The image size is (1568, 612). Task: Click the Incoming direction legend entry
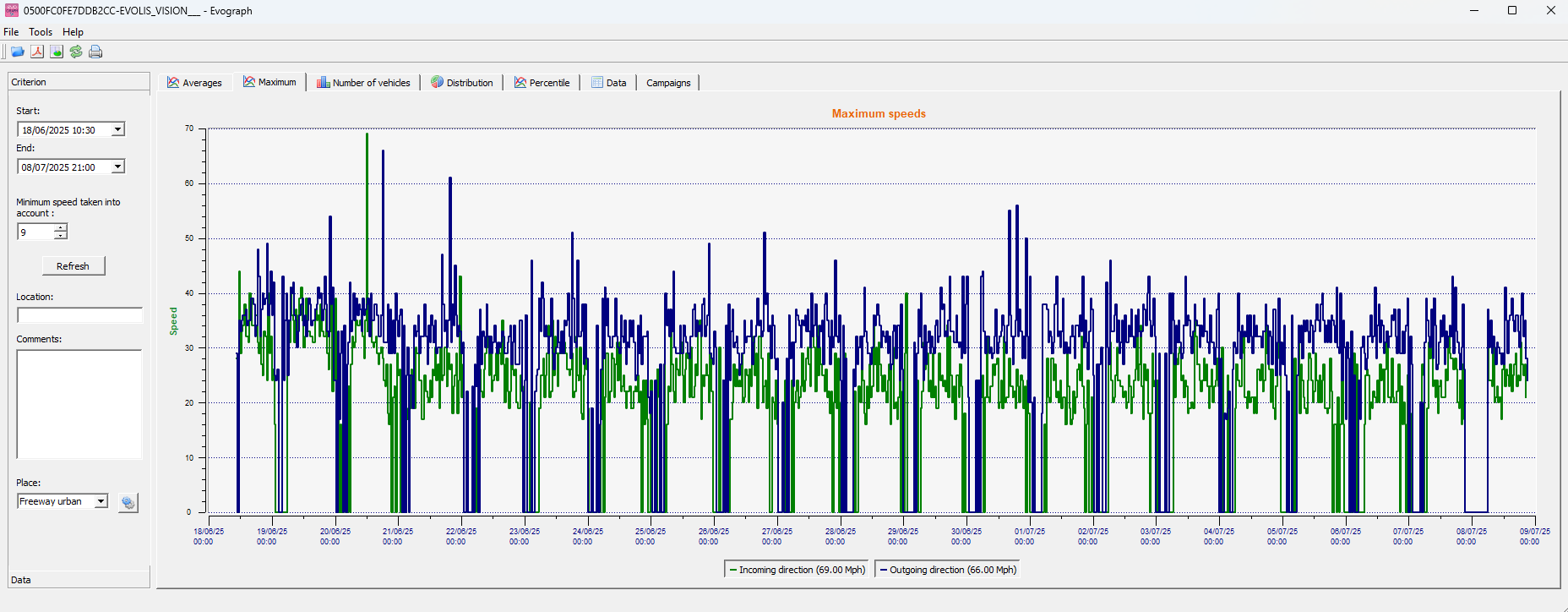pyautogui.click(x=797, y=570)
